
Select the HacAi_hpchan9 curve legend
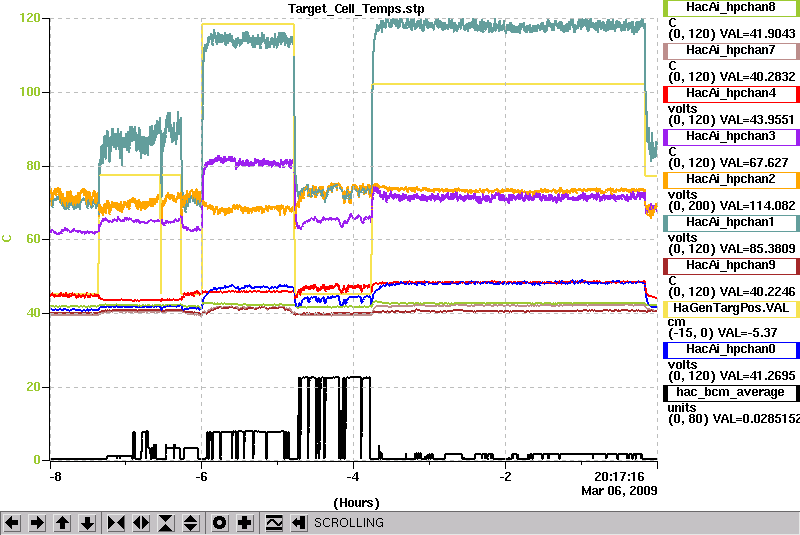click(x=731, y=266)
